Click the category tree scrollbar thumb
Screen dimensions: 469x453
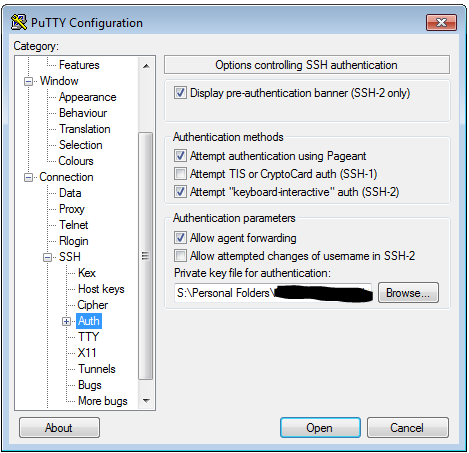[x=145, y=256]
